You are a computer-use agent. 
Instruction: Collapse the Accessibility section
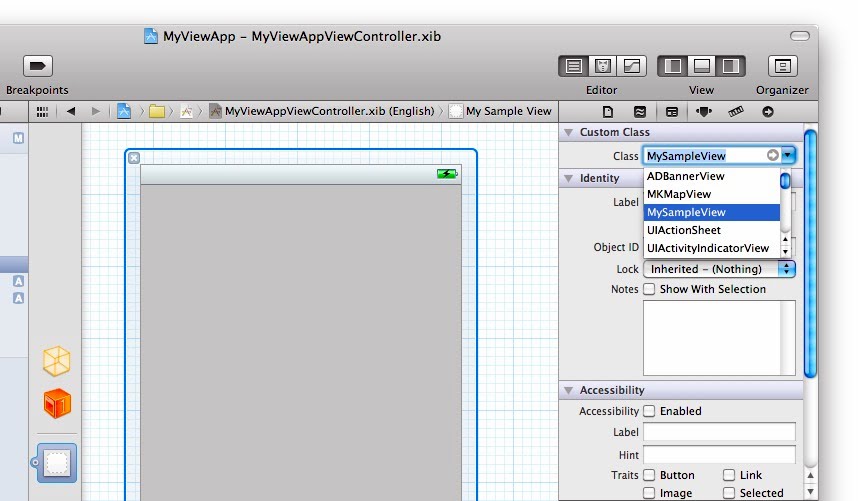pos(568,390)
